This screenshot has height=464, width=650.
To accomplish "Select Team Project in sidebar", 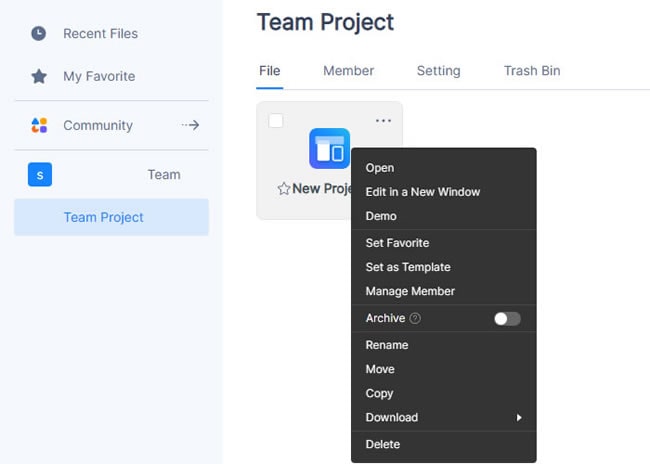I will (111, 217).
